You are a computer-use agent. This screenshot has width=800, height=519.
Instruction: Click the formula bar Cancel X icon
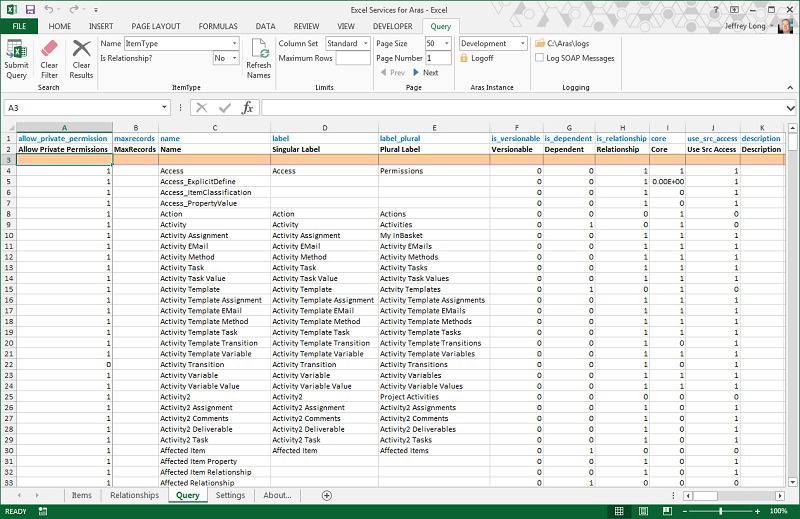tap(202, 108)
